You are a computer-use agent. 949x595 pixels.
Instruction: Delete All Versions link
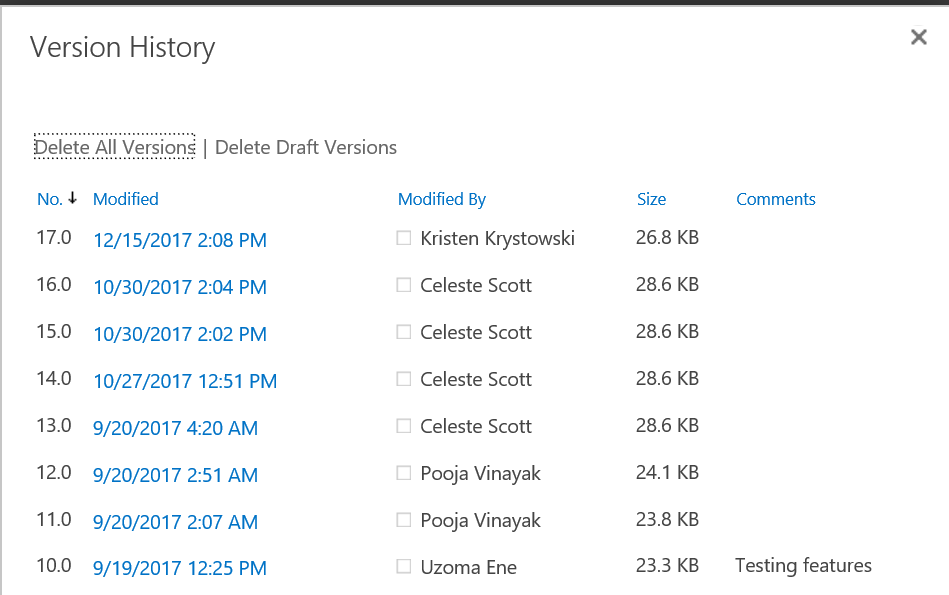[x=114, y=147]
